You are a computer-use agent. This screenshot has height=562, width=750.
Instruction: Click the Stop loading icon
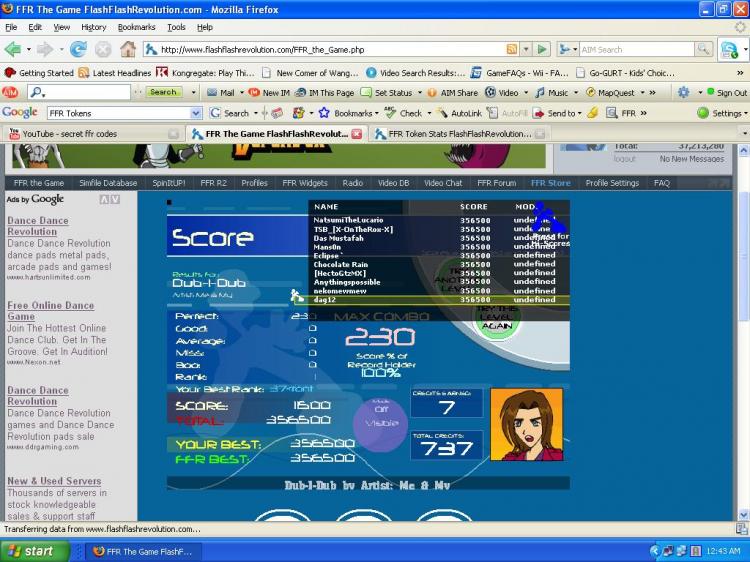pos(103,49)
